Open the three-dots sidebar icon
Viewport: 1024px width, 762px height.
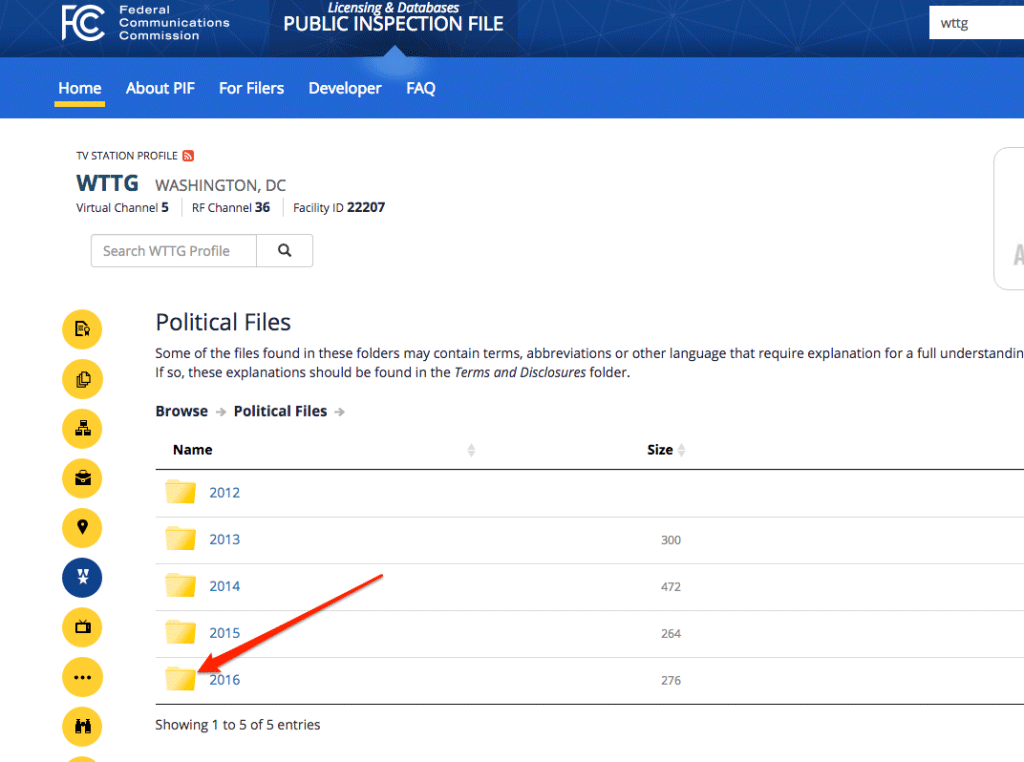82,677
